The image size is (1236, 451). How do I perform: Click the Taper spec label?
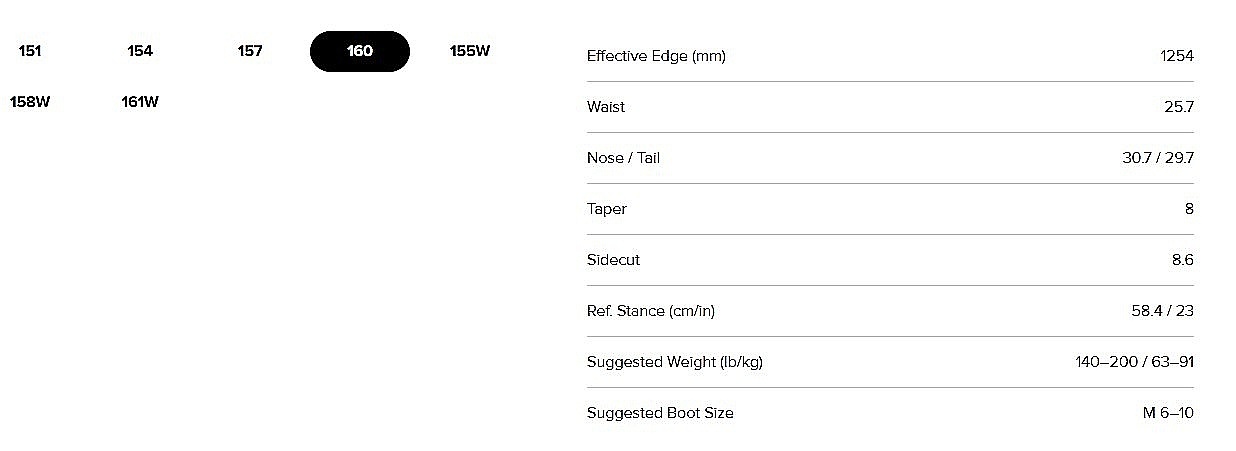click(x=607, y=209)
